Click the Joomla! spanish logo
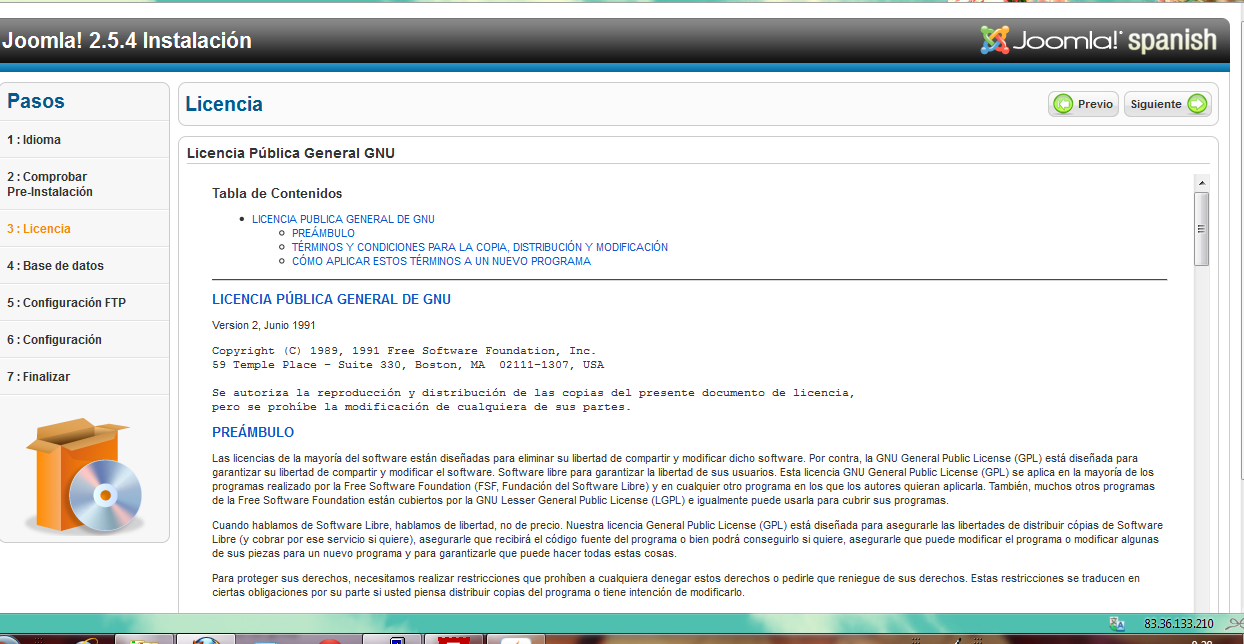Screen dimensions: 1244x644 click(x=1098, y=41)
